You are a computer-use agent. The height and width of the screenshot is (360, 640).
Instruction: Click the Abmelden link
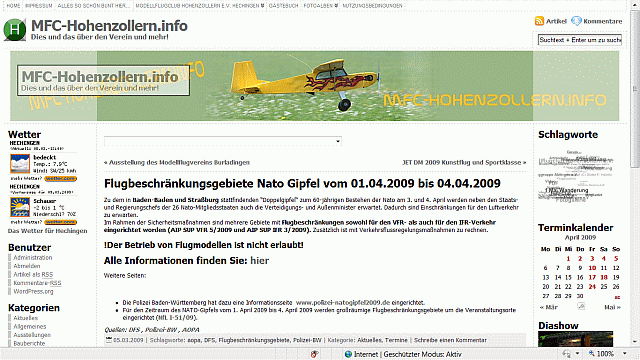[27, 266]
